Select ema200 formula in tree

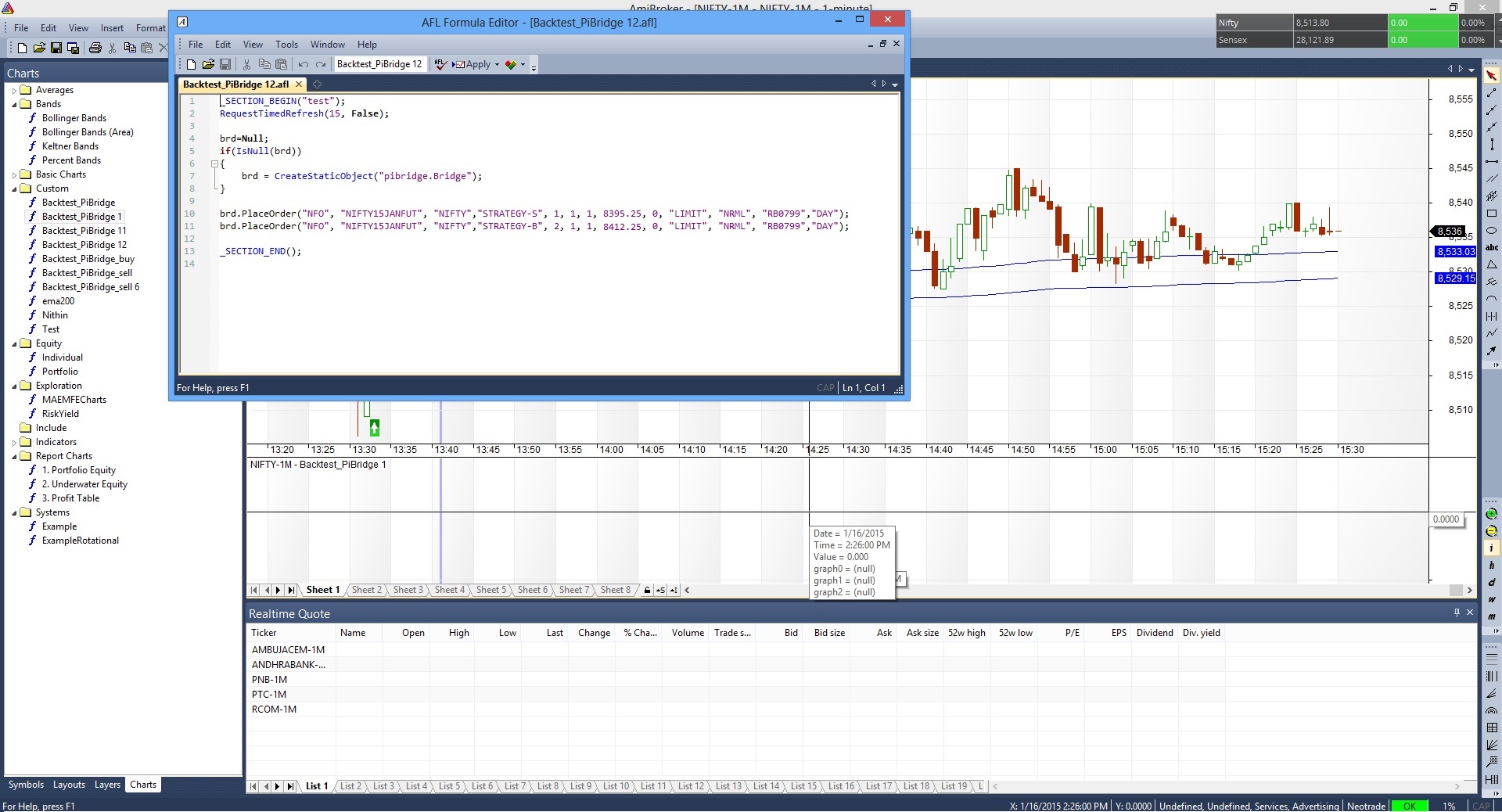pos(58,301)
